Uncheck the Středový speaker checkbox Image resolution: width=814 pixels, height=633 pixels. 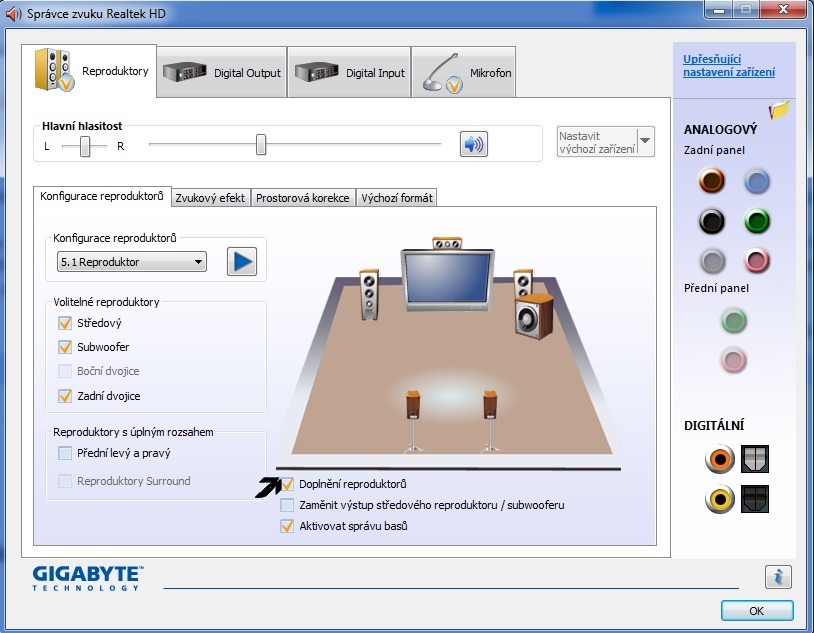point(65,323)
